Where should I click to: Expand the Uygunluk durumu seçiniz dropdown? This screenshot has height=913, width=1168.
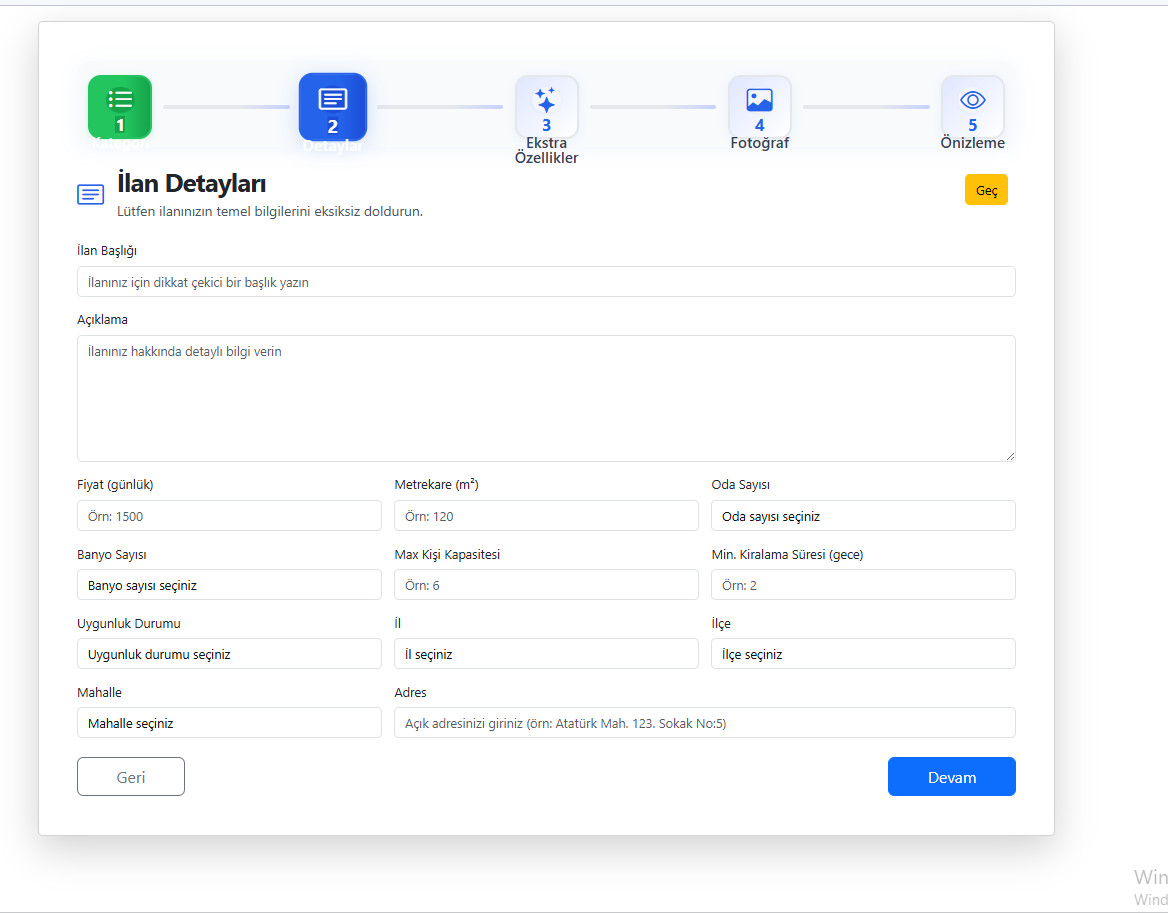tap(229, 655)
